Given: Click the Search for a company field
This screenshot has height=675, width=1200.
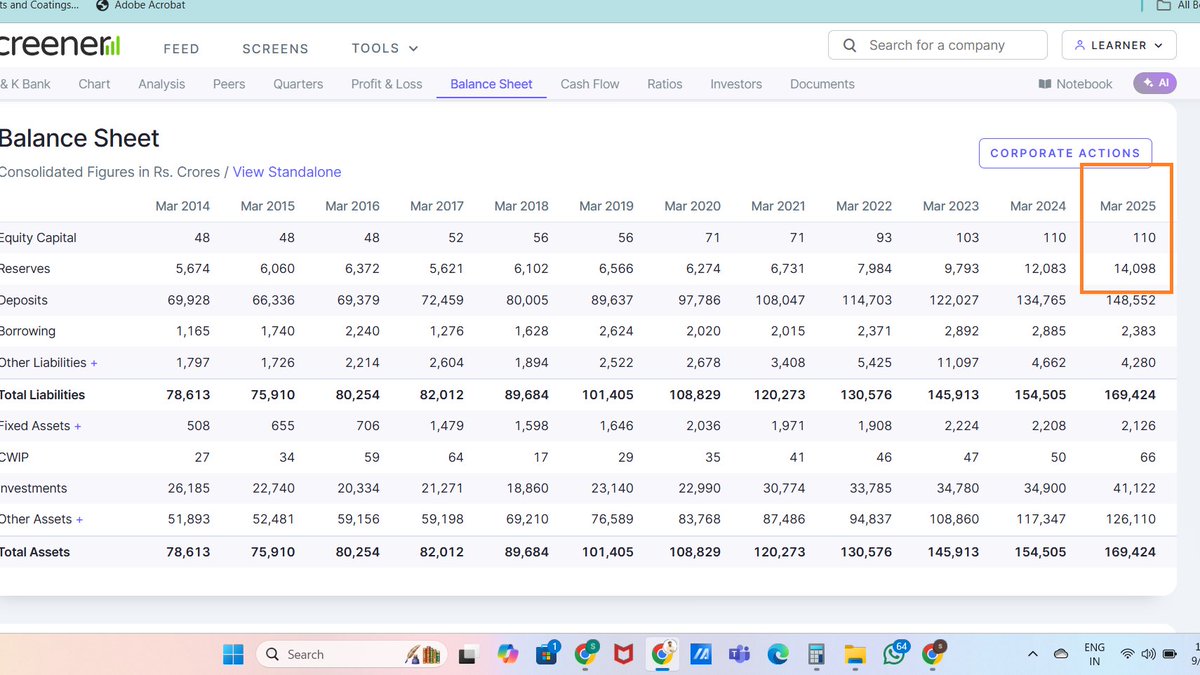Looking at the screenshot, I should click(937, 45).
